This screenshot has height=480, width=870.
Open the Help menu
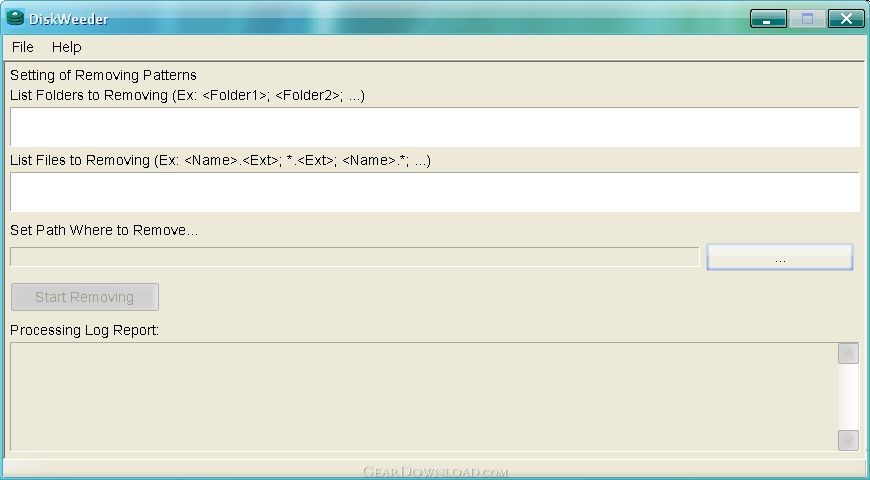point(67,47)
